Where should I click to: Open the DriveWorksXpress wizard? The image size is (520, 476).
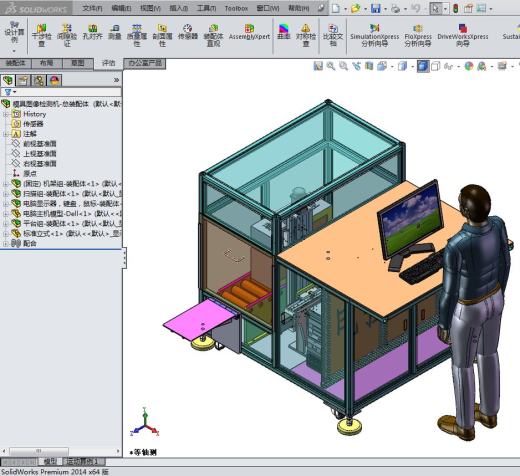463,35
